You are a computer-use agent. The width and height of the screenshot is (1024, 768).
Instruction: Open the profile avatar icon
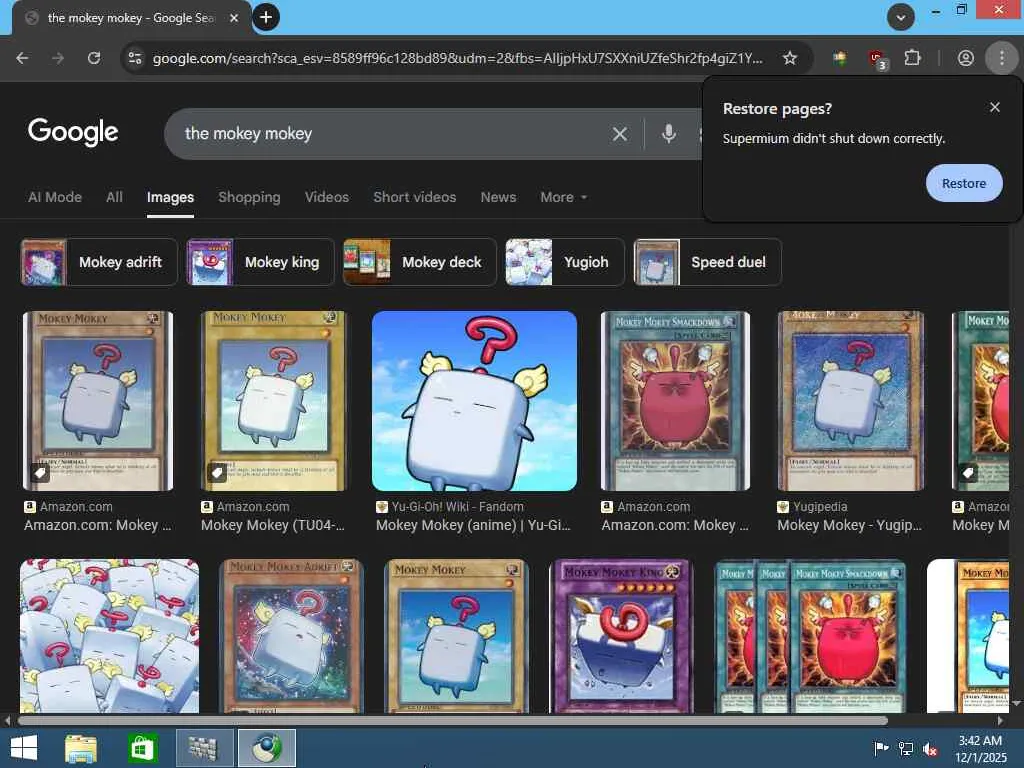click(965, 58)
